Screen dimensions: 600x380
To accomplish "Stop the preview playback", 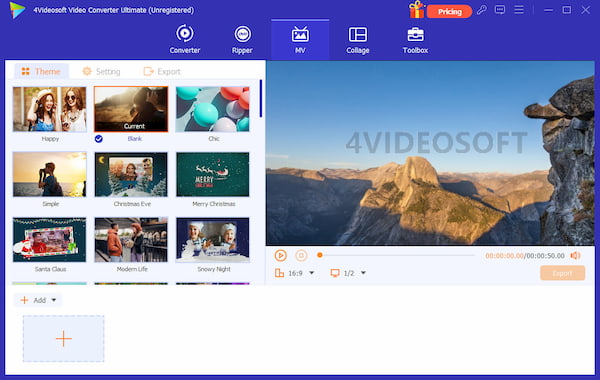I will coord(301,255).
